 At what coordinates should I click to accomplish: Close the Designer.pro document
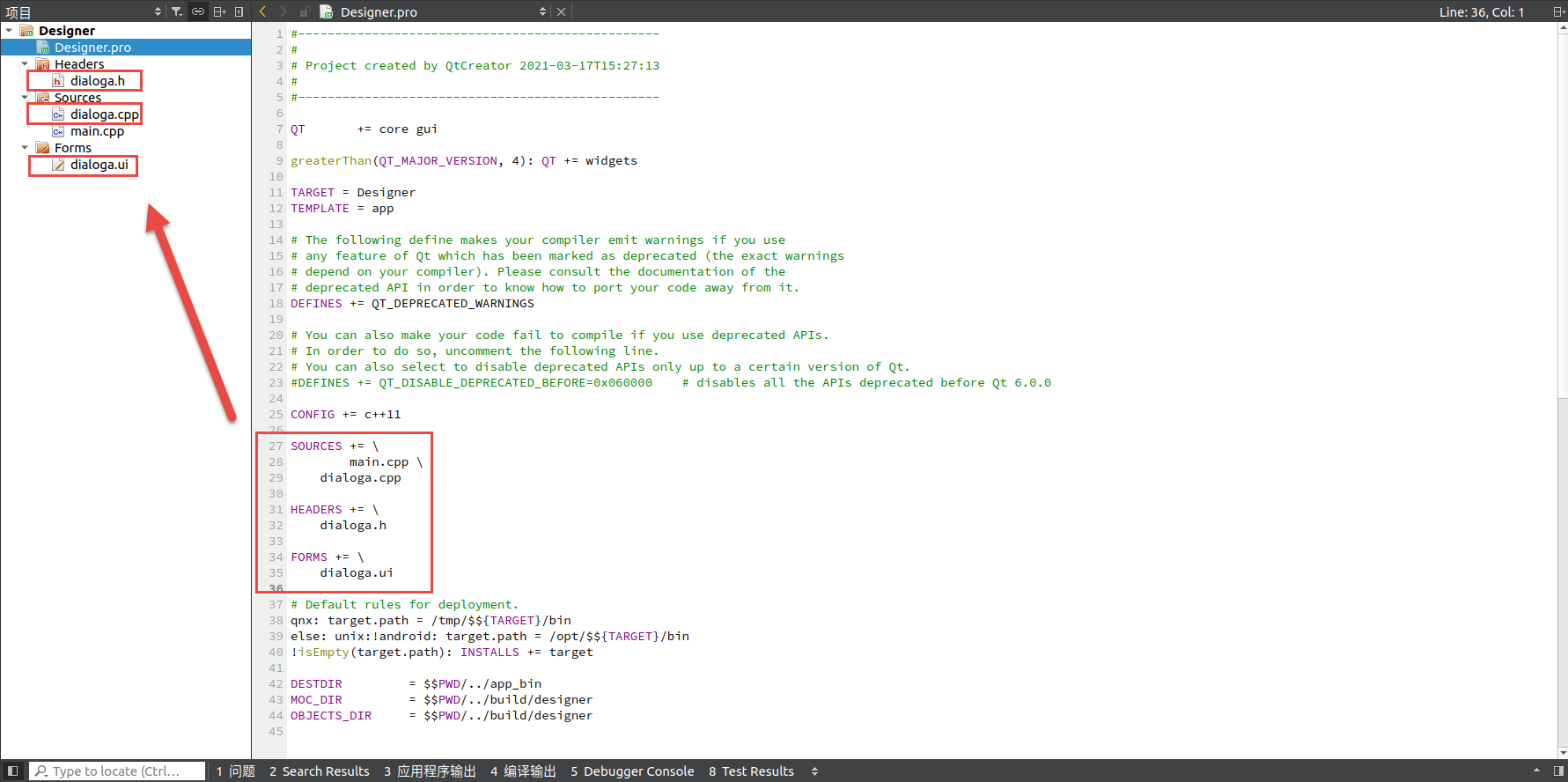coord(562,11)
